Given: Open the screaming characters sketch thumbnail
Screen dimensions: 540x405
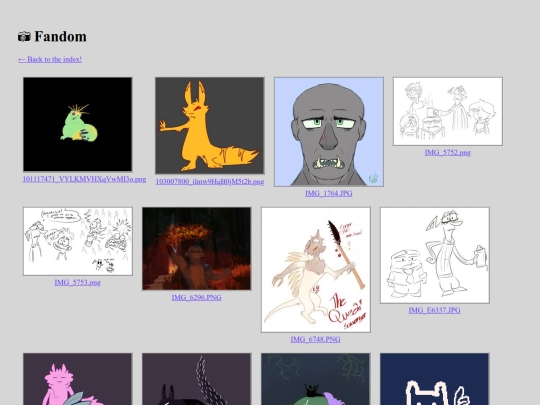Looking at the screenshot, I should [78, 241].
